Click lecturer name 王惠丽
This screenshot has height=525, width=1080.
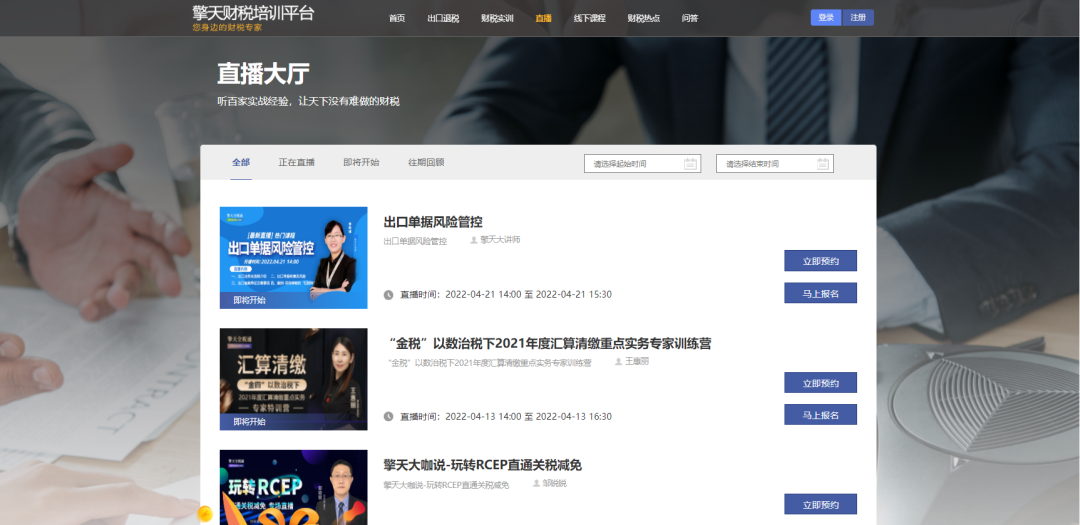tap(637, 361)
